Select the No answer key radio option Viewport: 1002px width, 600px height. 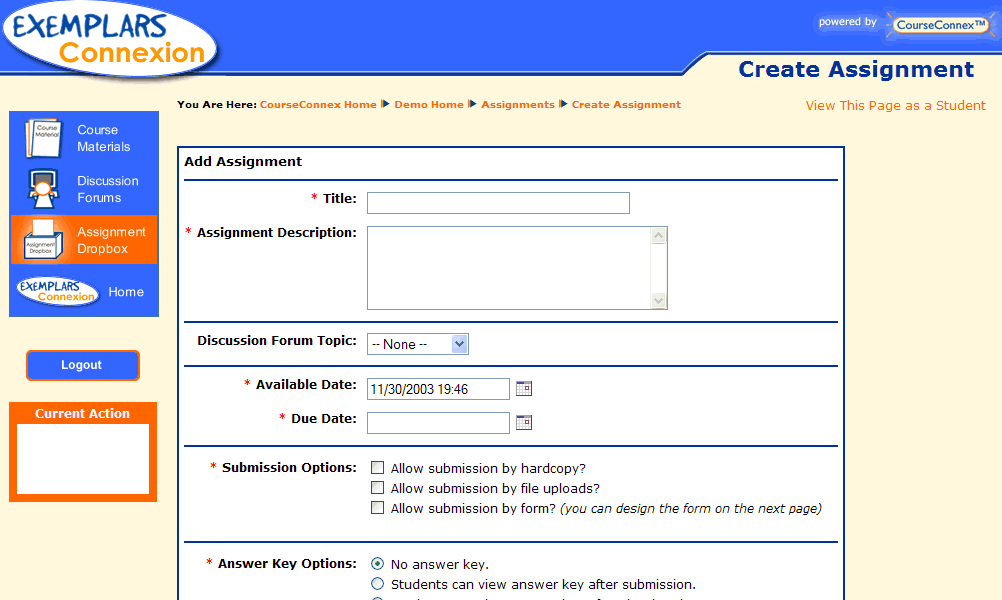(x=378, y=564)
